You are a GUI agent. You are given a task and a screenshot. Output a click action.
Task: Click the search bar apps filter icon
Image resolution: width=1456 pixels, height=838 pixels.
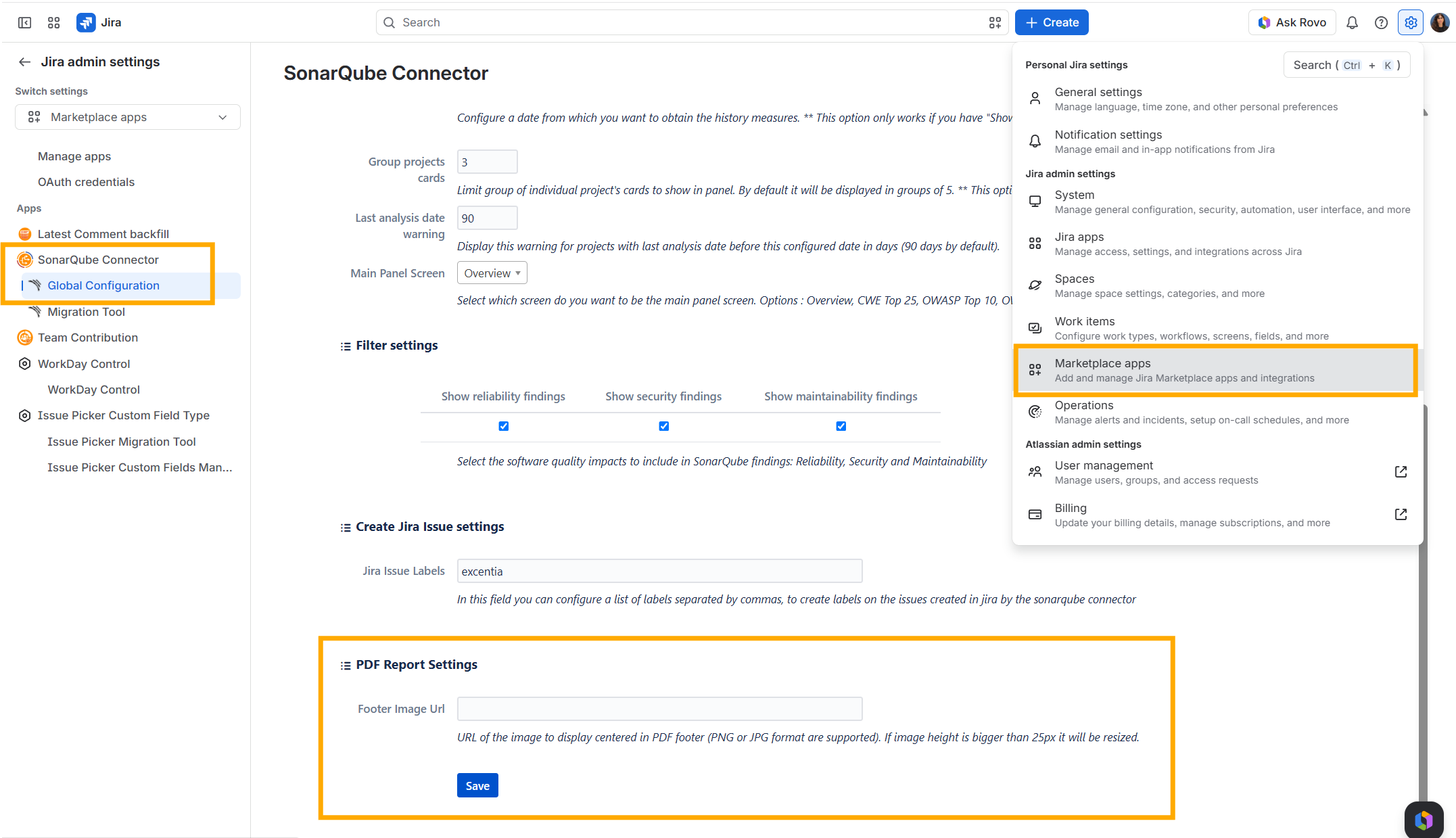(995, 22)
